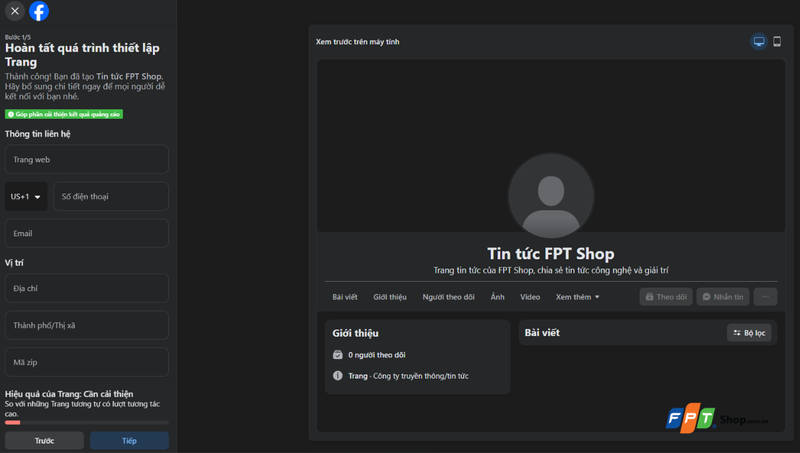Switch to mobile preview icon

coord(777,41)
